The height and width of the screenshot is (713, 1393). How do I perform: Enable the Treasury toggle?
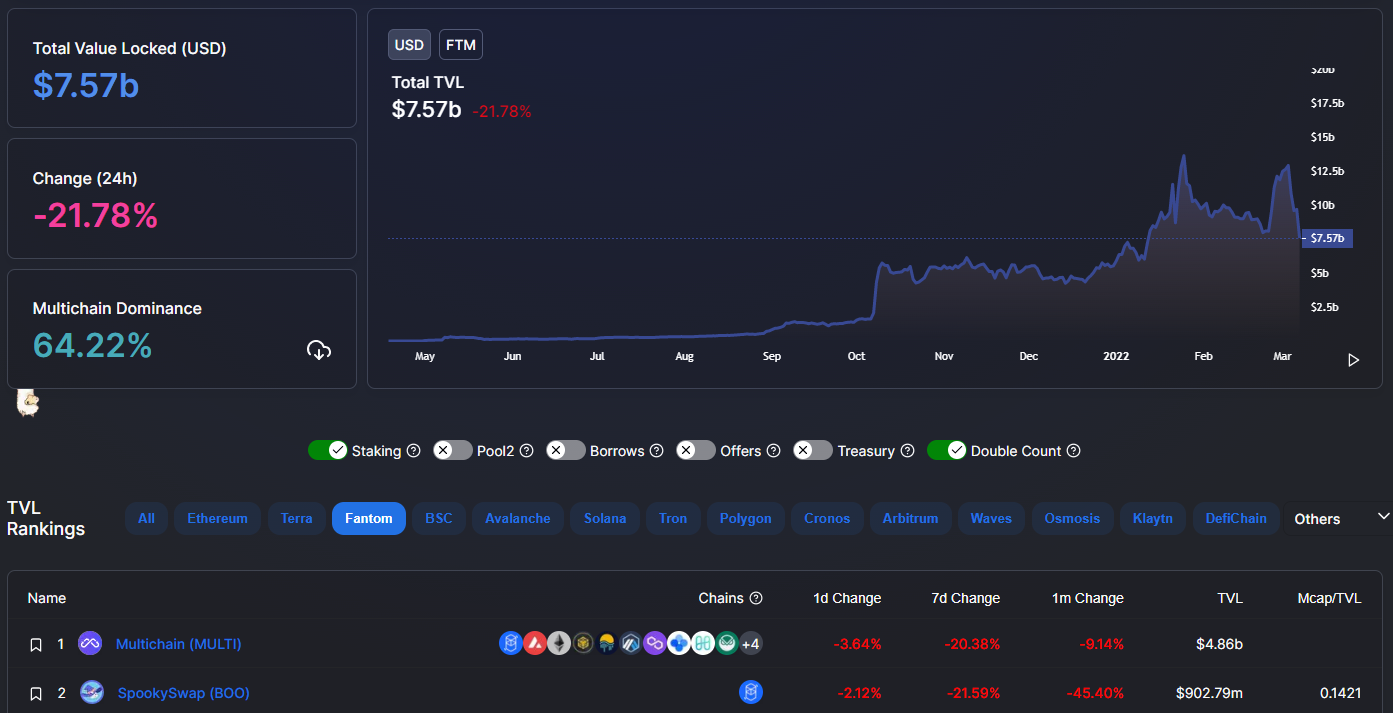pos(813,450)
